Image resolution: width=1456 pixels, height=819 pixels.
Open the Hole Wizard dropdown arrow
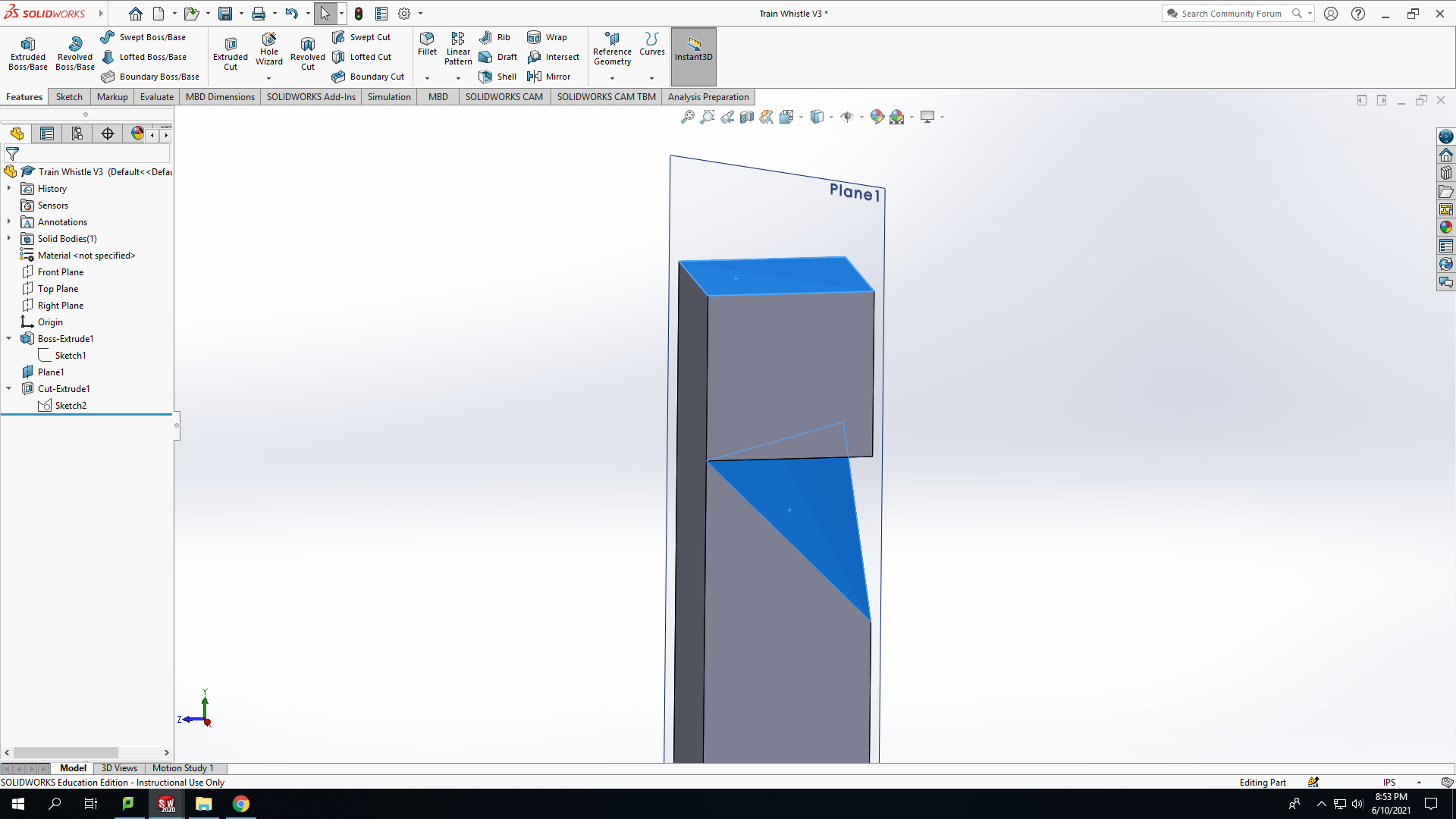[268, 78]
